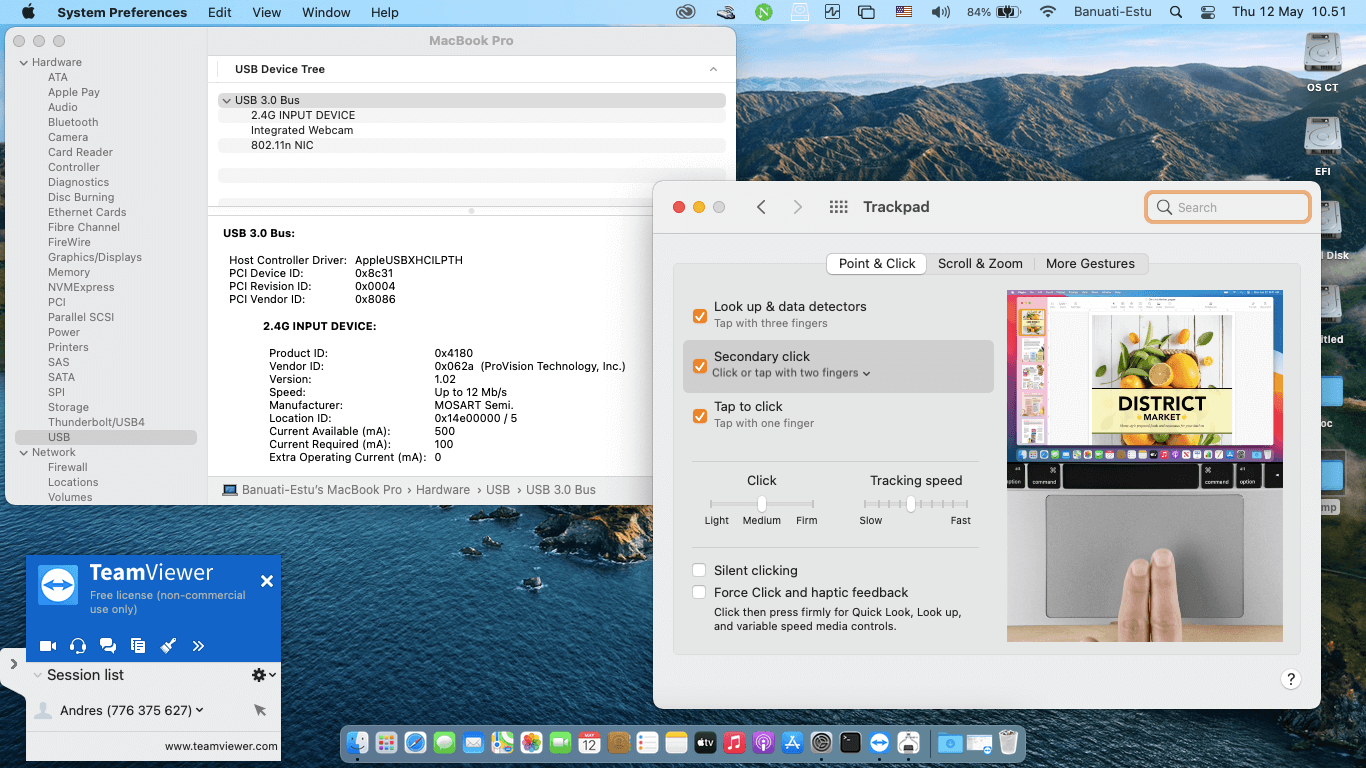Go back using the Trackpad back arrow
The width and height of the screenshot is (1366, 768).
pyautogui.click(x=761, y=207)
